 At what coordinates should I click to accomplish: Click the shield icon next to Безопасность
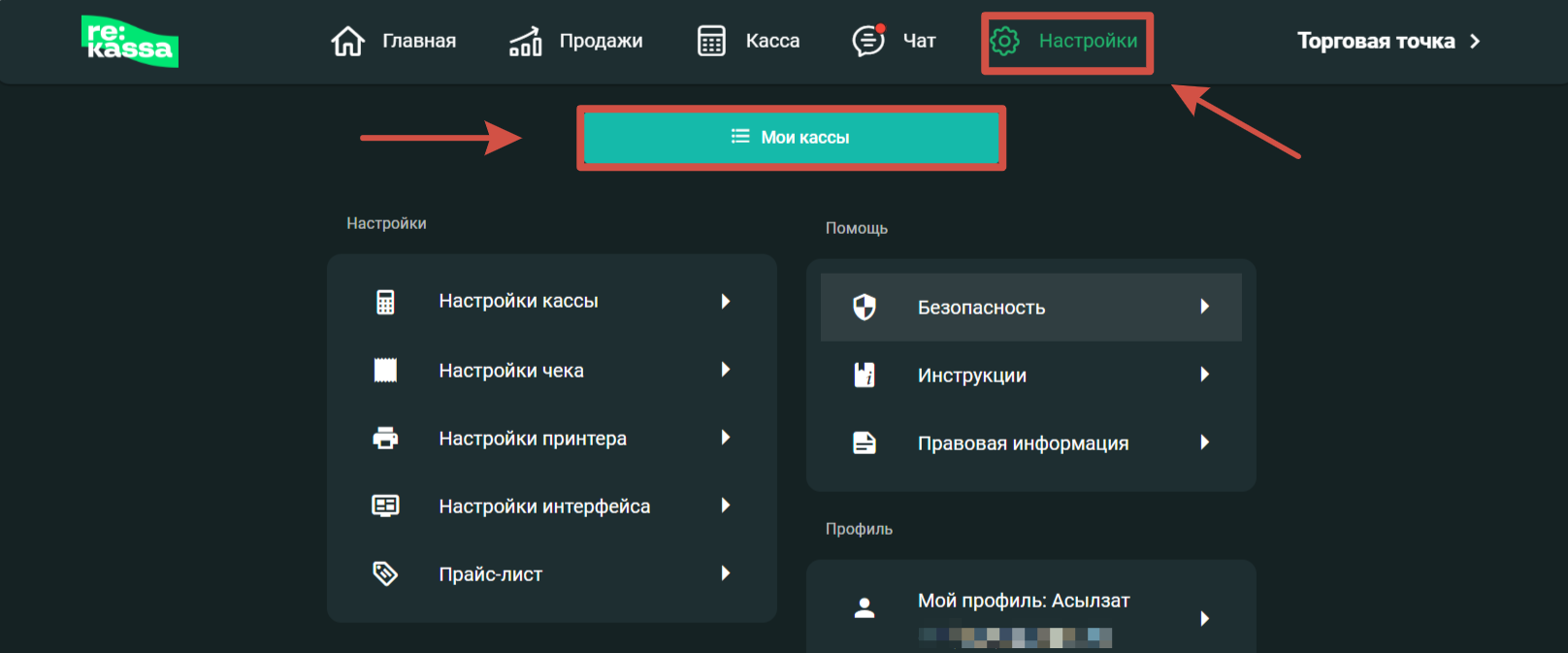pos(864,308)
